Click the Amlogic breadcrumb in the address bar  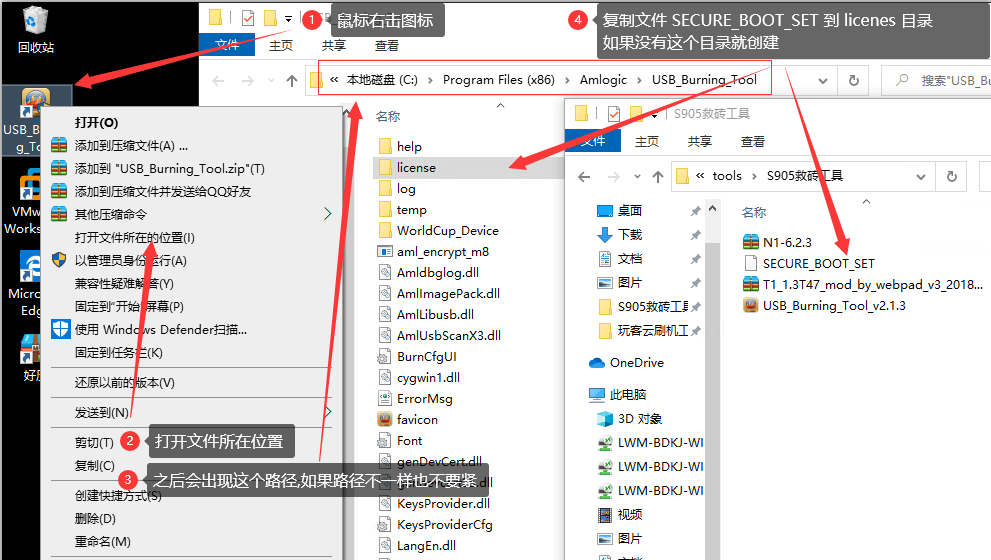[x=603, y=80]
